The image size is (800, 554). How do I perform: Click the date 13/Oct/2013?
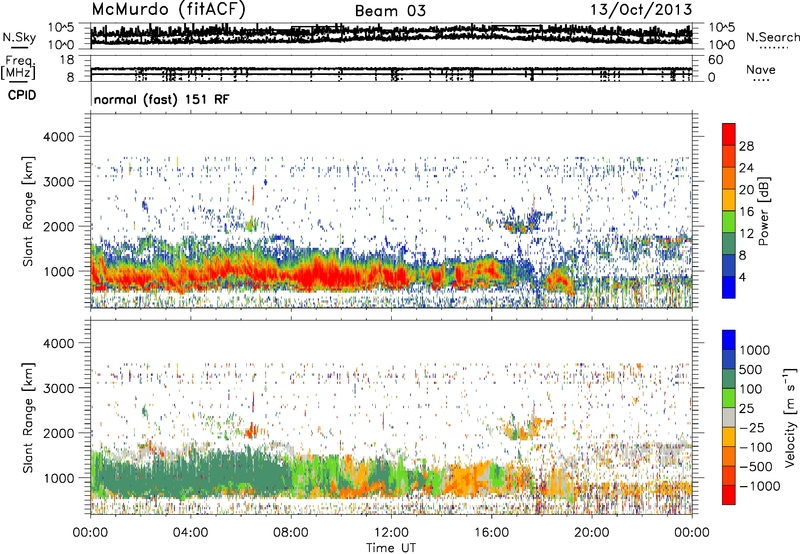[x=641, y=9]
